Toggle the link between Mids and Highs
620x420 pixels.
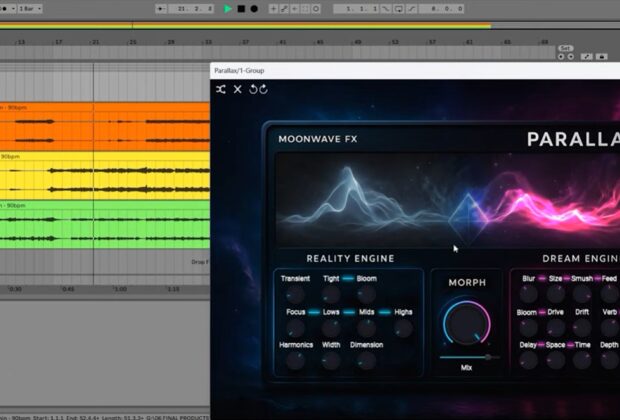pos(384,312)
